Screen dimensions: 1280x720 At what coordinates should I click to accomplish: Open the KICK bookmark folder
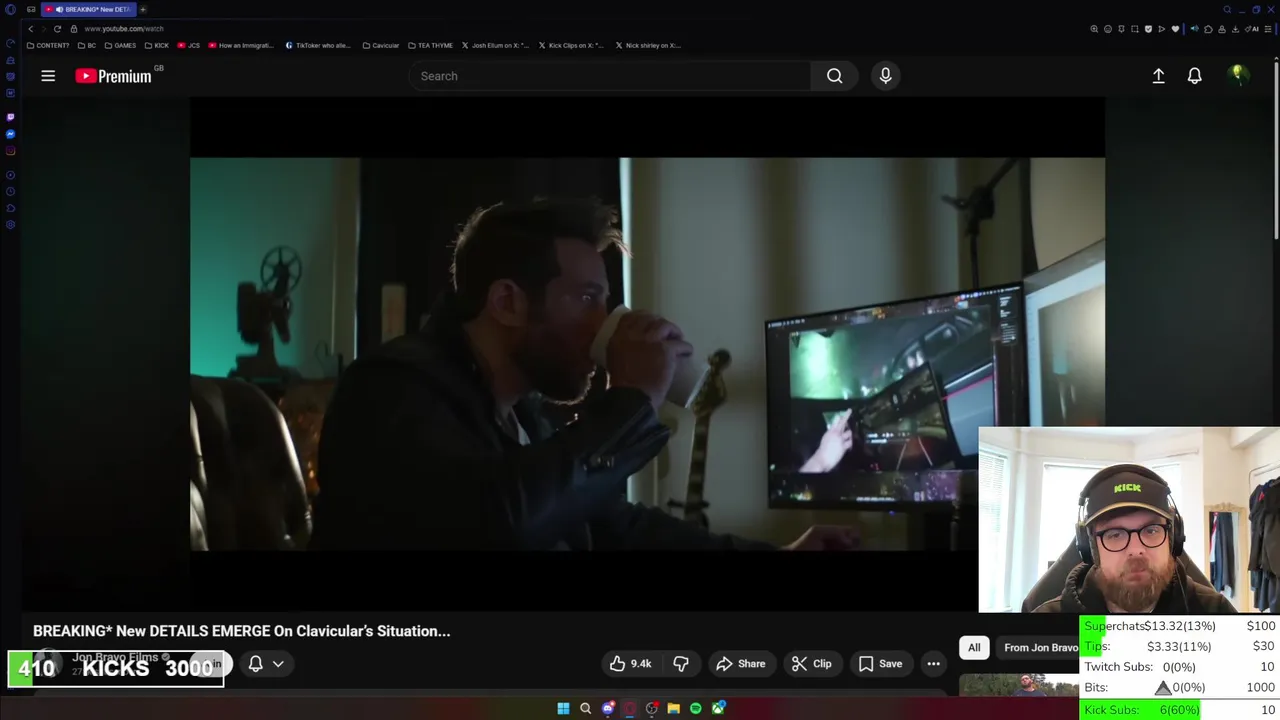[x=157, y=45]
